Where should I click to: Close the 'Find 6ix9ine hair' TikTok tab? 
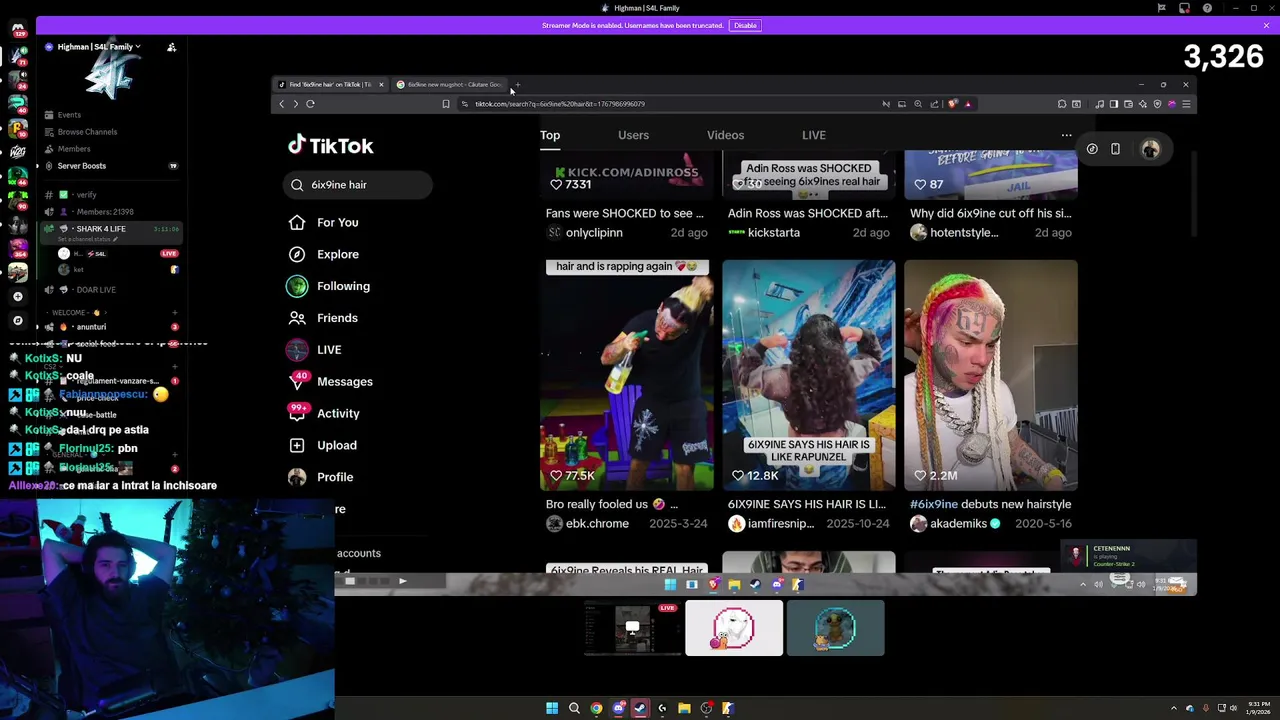pyautogui.click(x=381, y=85)
